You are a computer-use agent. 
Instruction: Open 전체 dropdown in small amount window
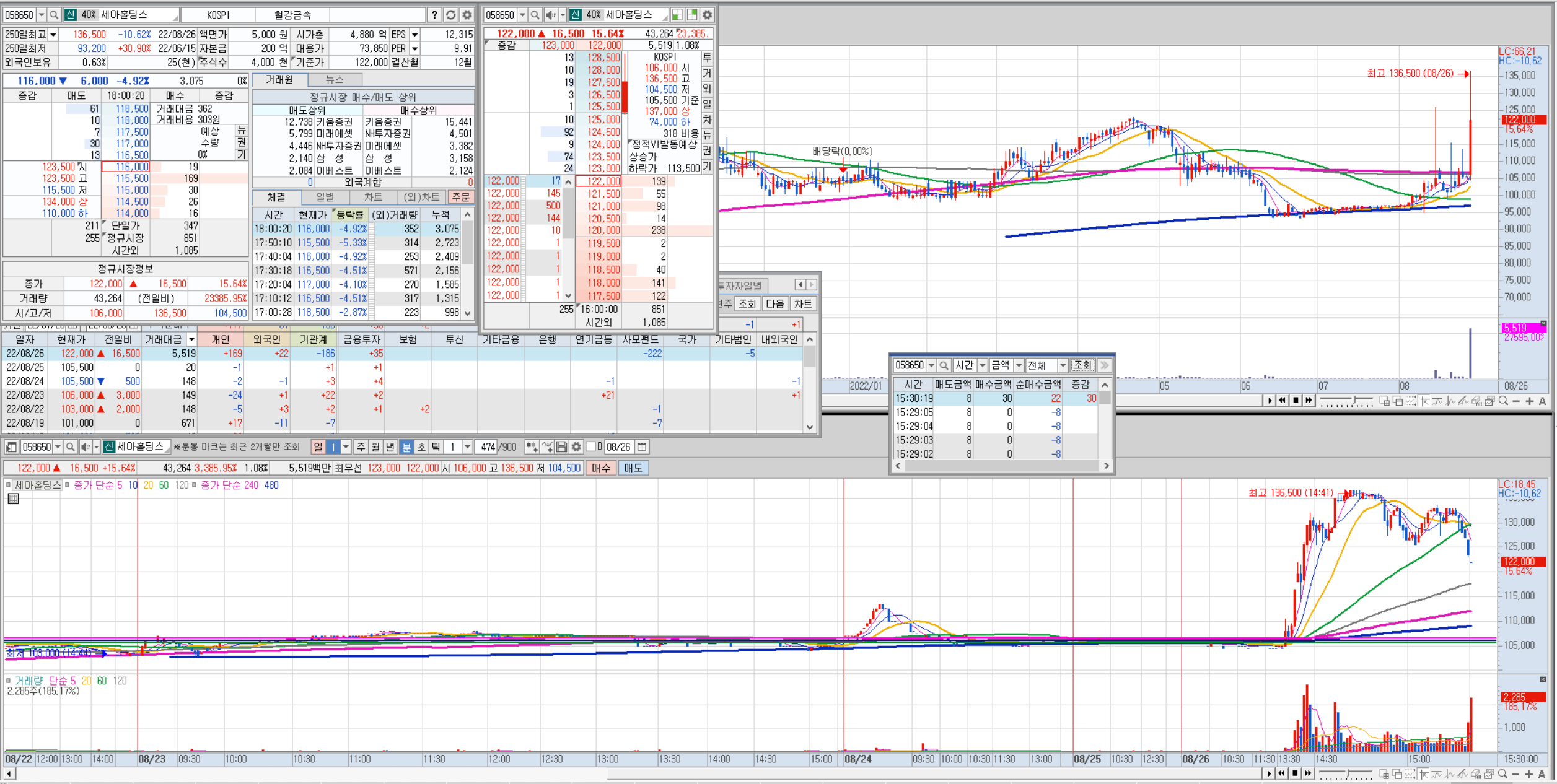tap(1063, 365)
